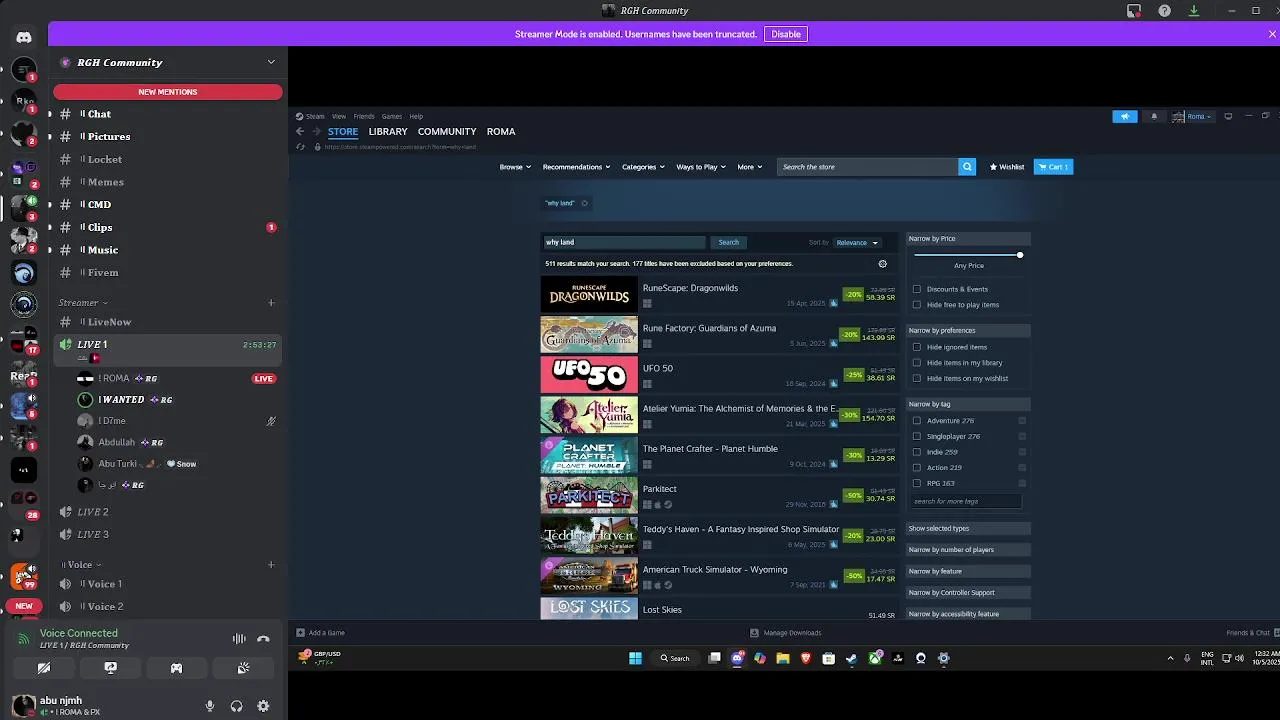Open the Steam Games menu
Viewport: 1280px width, 720px height.
392,116
